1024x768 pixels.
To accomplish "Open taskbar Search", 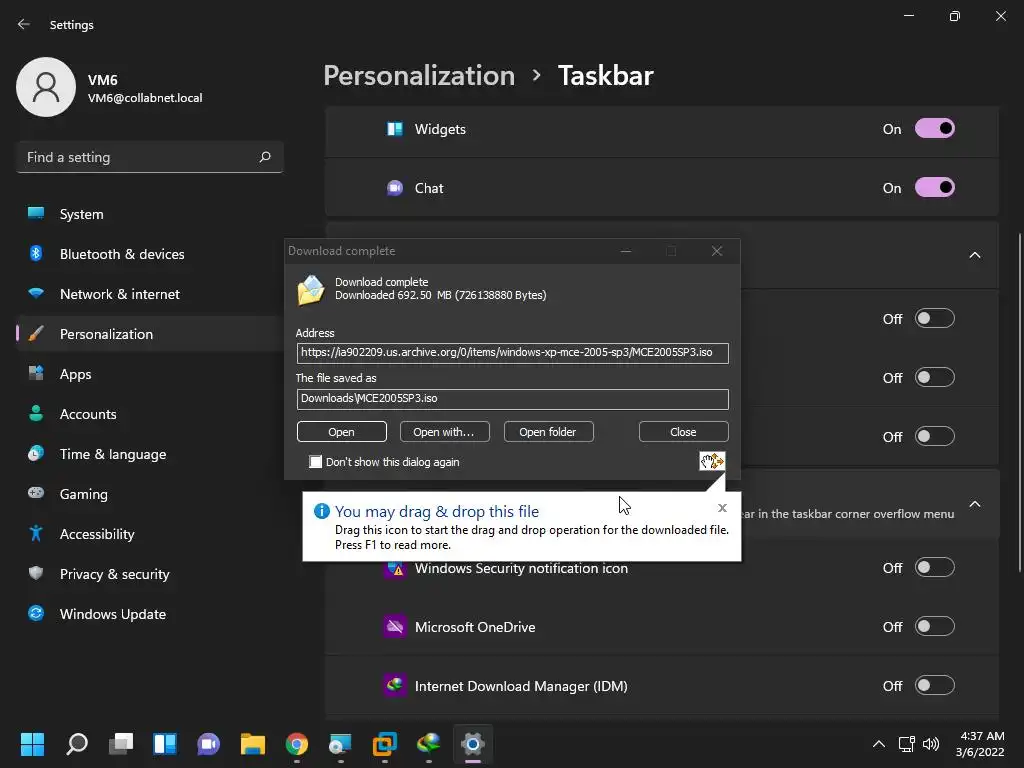I will pyautogui.click(x=77, y=744).
